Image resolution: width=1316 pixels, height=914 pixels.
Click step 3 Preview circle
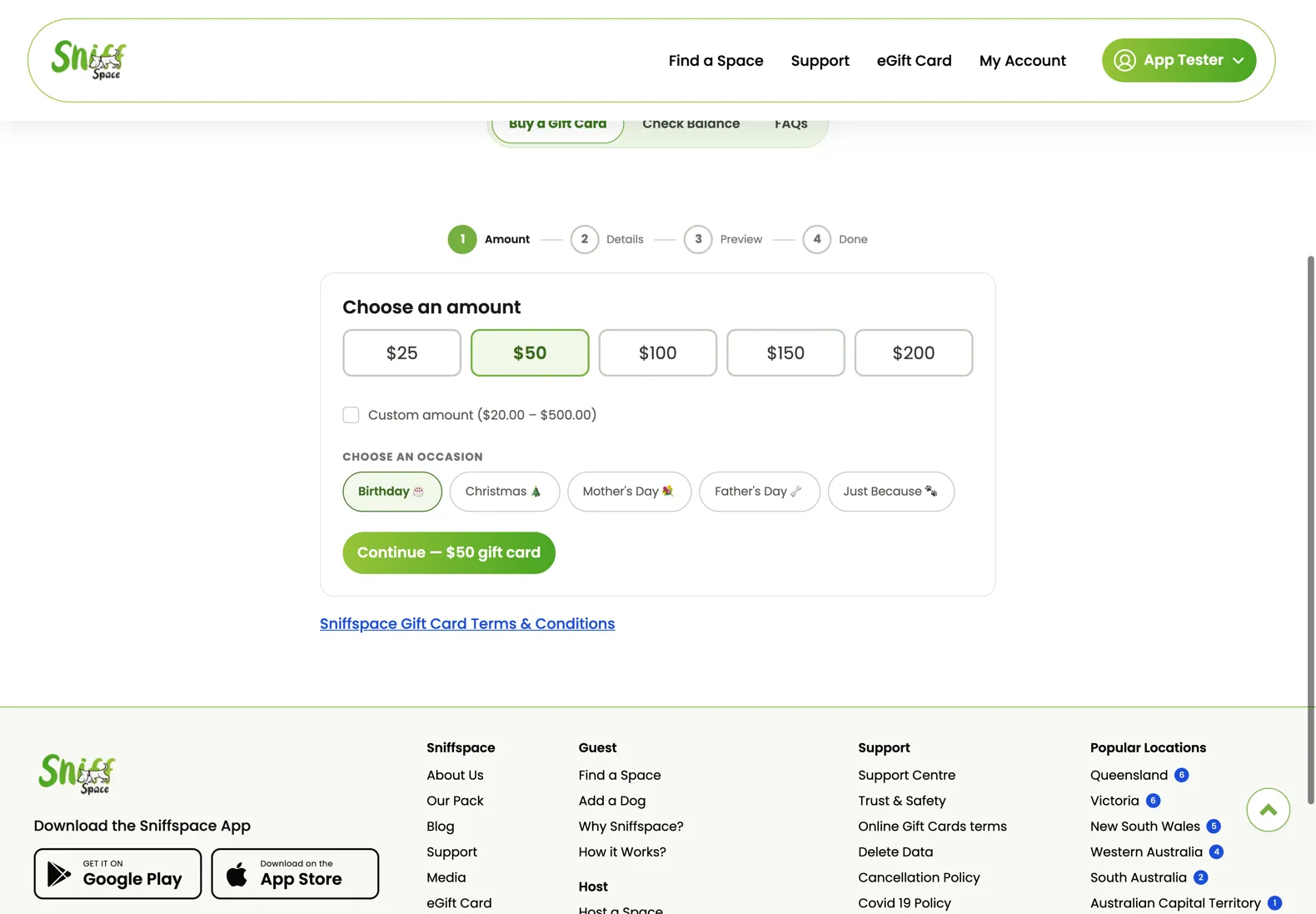click(x=698, y=239)
